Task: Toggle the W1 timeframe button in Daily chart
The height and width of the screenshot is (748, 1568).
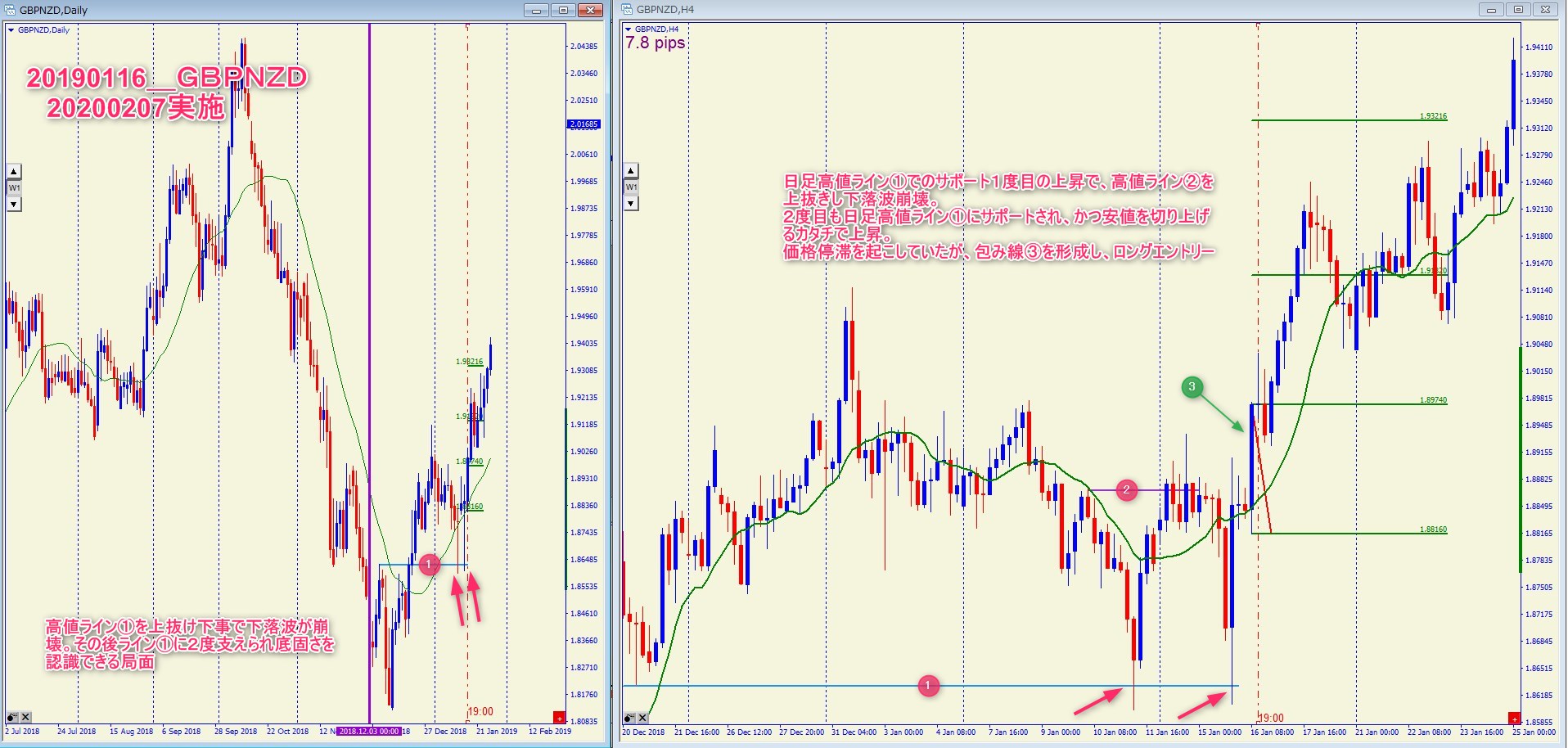Action: 14,187
